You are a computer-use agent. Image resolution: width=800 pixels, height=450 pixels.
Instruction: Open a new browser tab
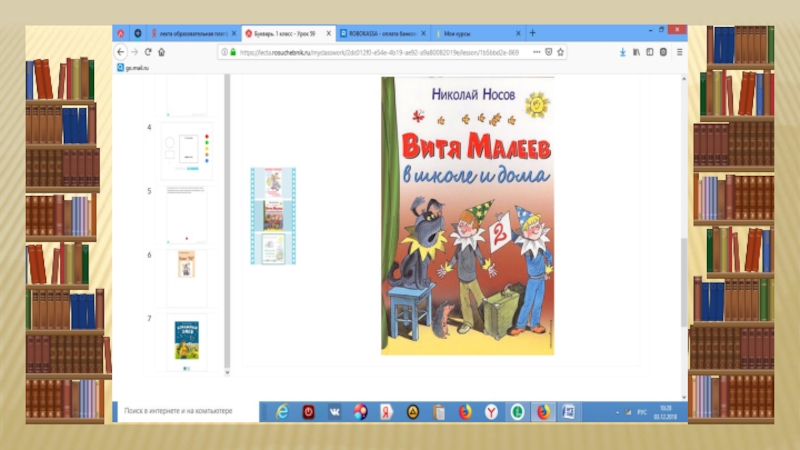click(x=532, y=32)
